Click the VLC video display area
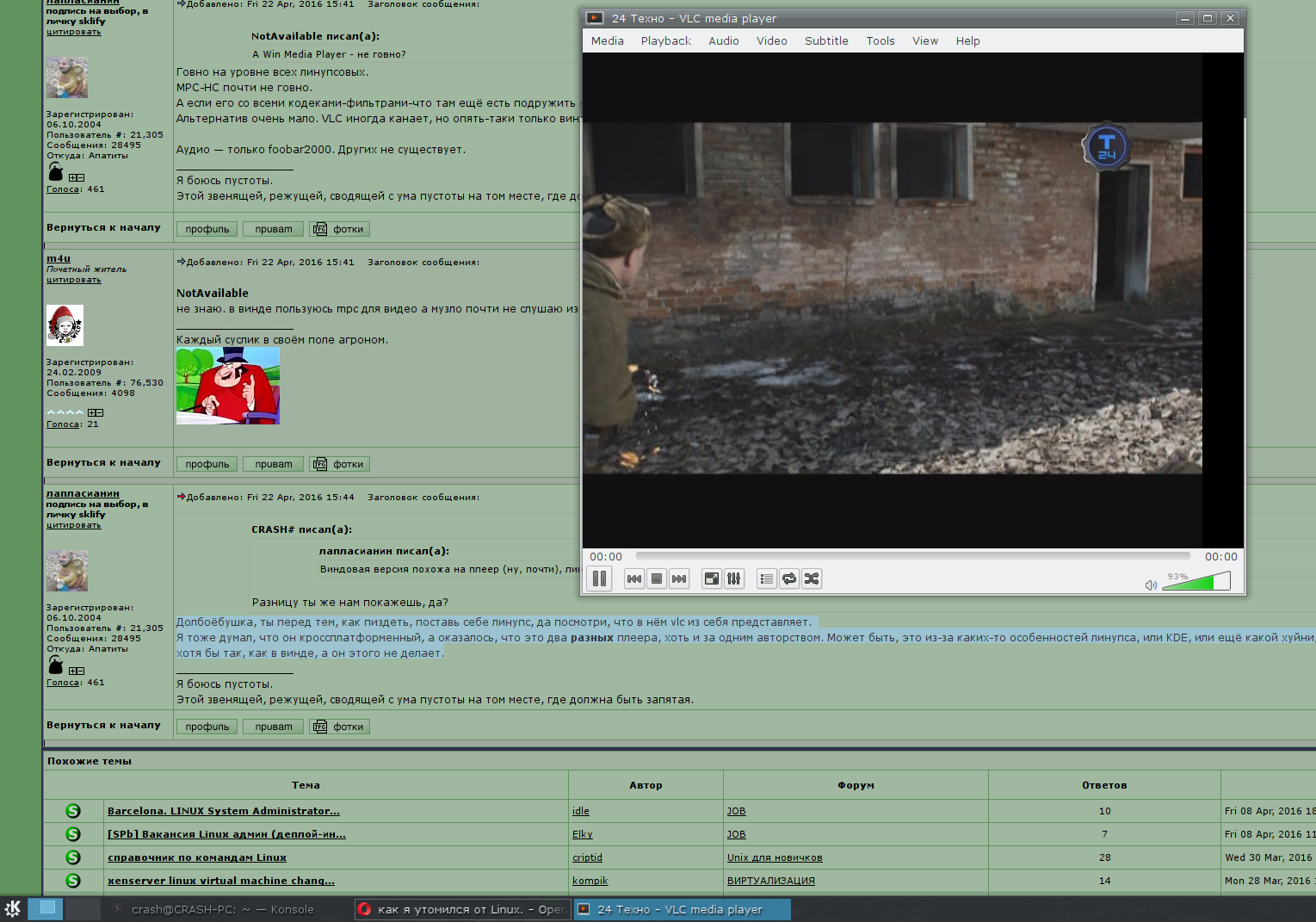The image size is (1316, 922). [912, 300]
